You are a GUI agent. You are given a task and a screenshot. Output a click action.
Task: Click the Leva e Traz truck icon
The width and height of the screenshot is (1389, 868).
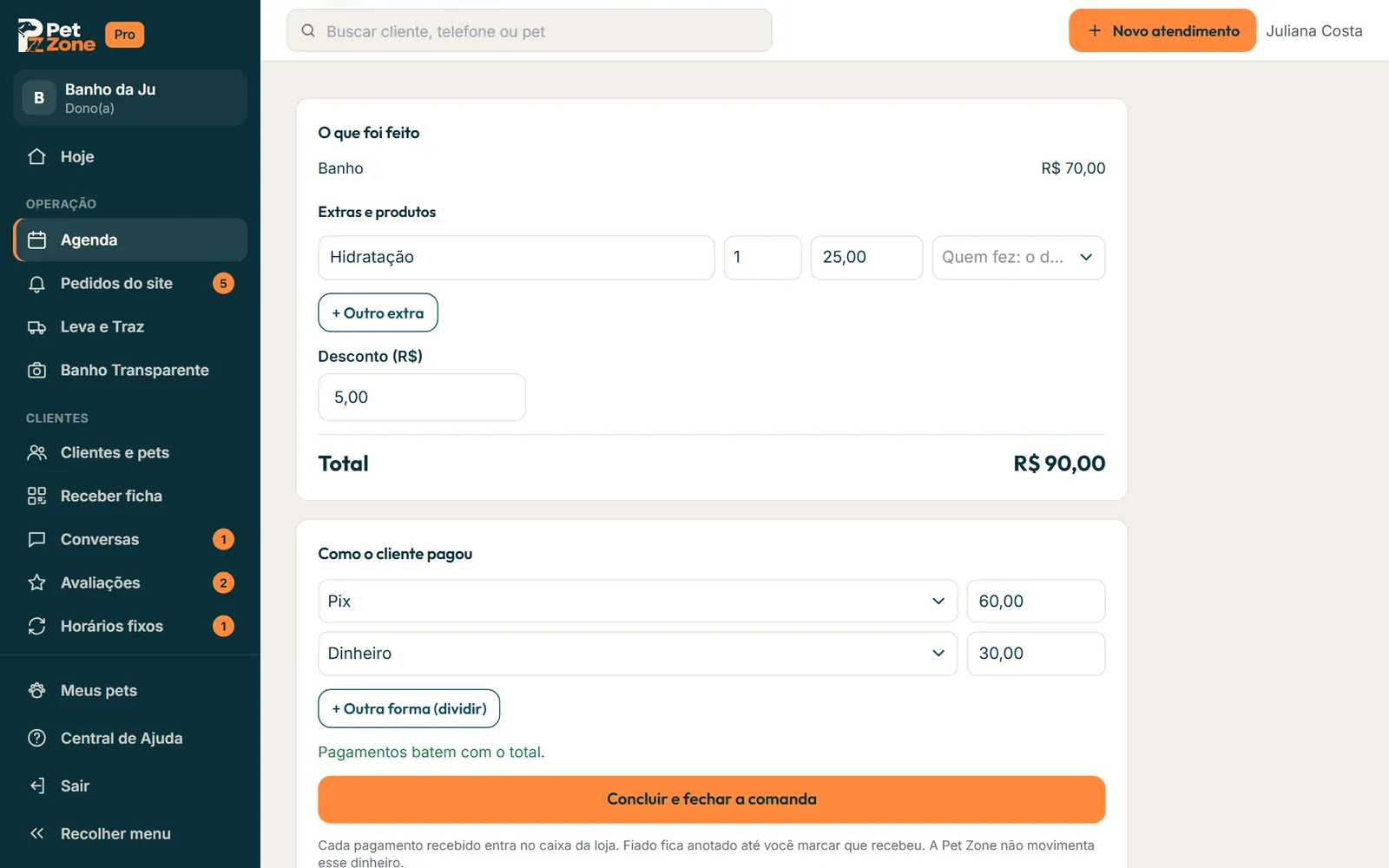(x=36, y=327)
